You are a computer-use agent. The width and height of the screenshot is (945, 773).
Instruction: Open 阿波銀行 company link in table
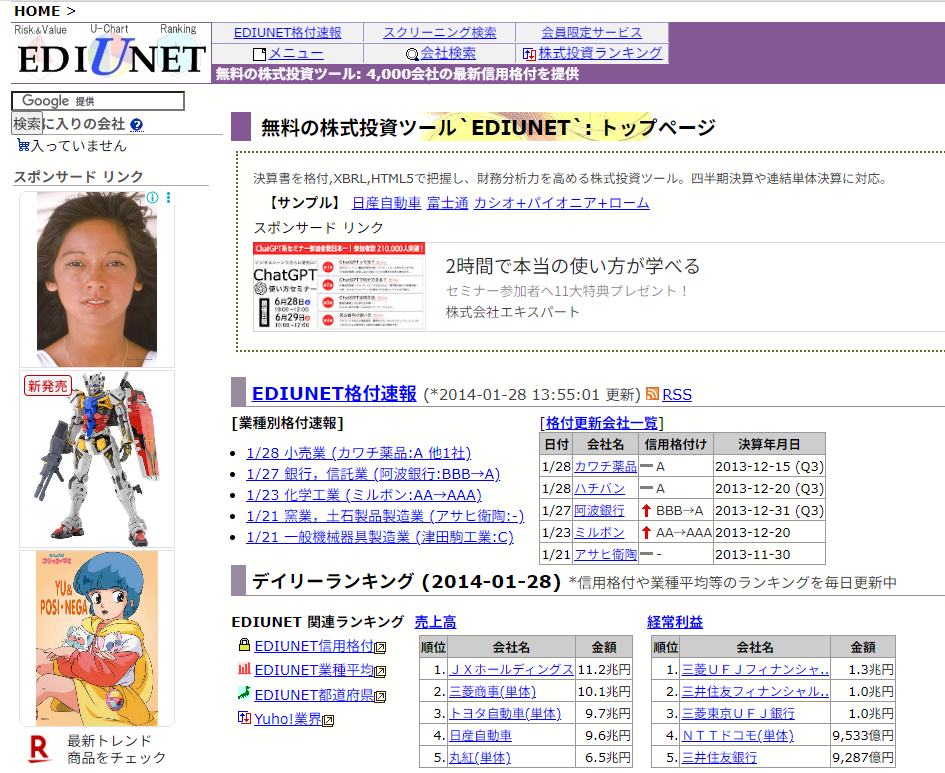[x=599, y=510]
